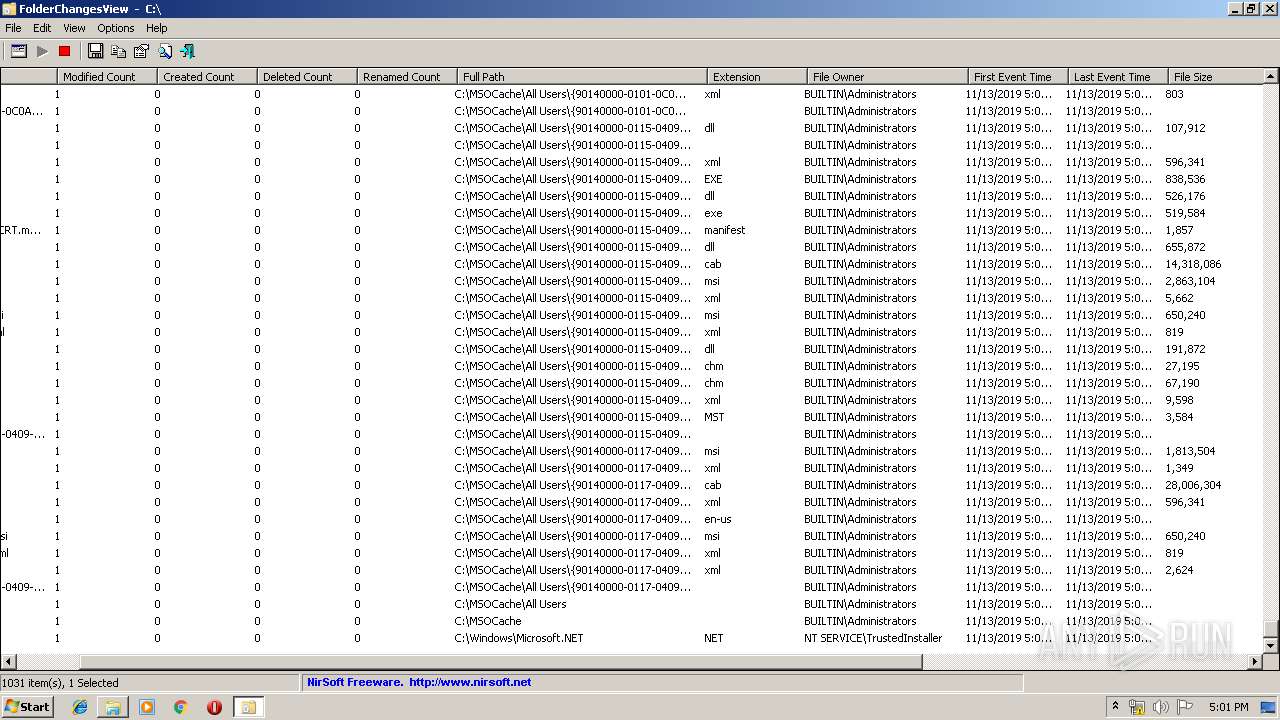Screen dimensions: 1280x720
Task: Sort by Renamed Count column header
Action: click(x=407, y=76)
